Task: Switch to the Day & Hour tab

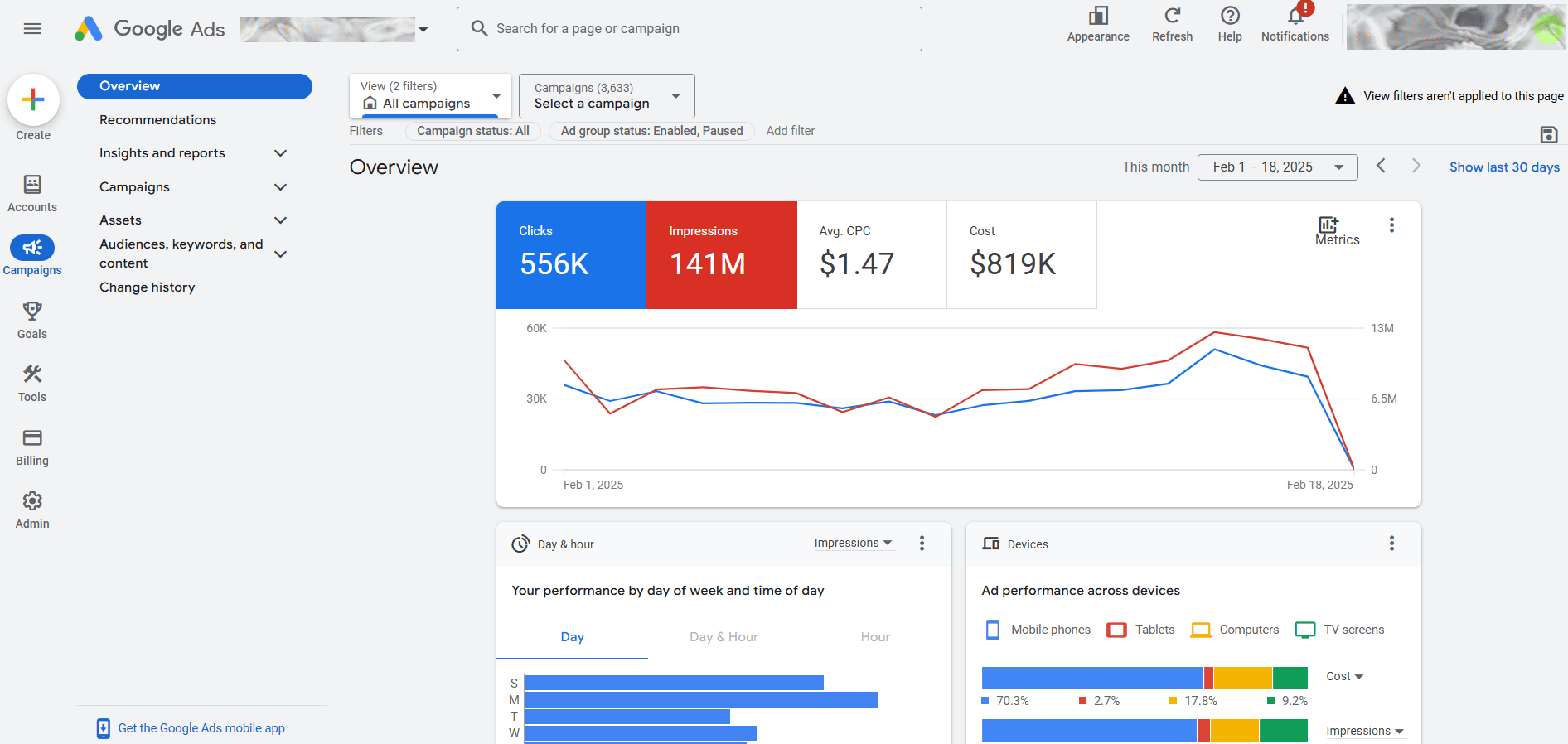Action: click(724, 637)
